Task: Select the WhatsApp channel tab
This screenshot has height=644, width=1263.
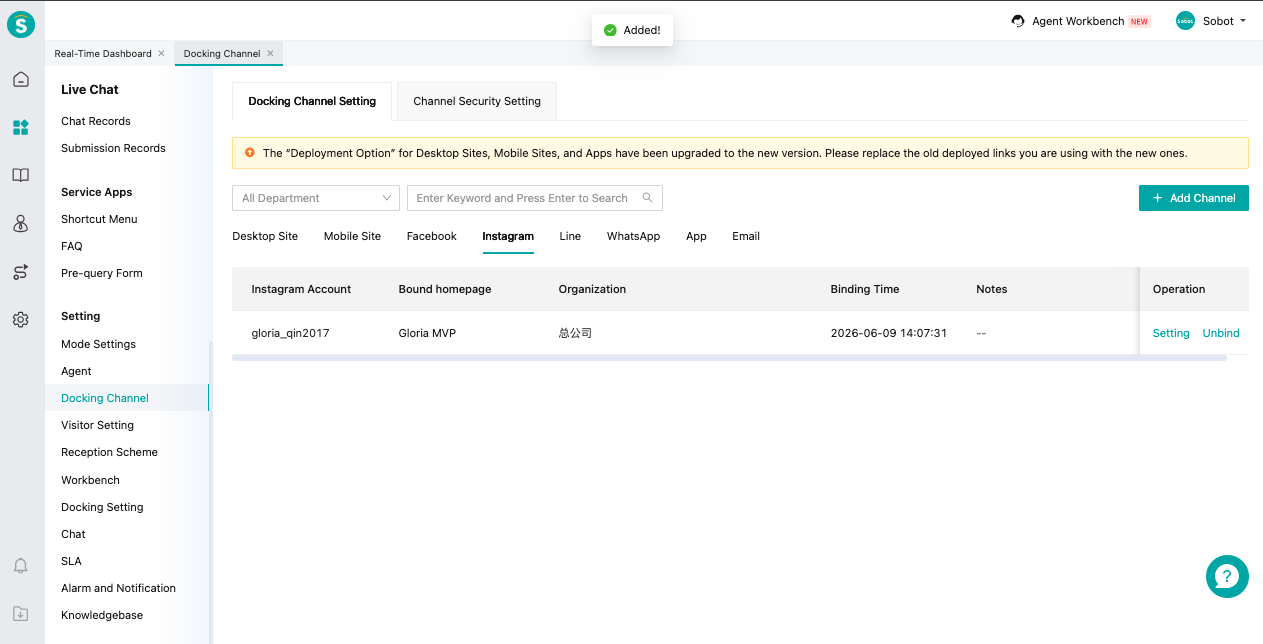Action: 633,236
